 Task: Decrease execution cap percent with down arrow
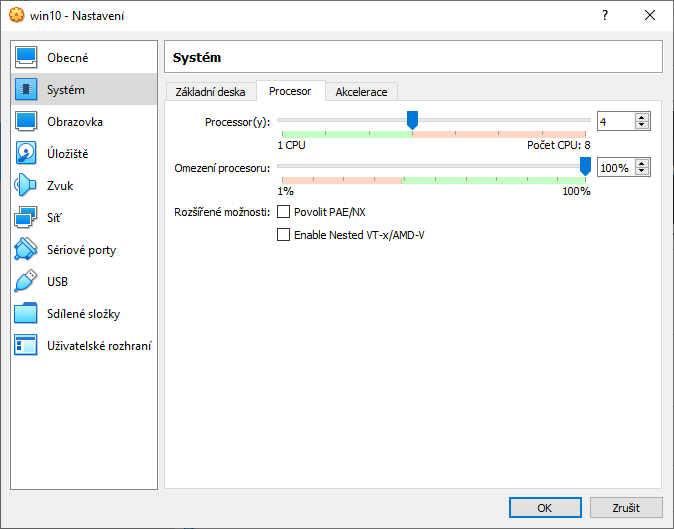642,171
